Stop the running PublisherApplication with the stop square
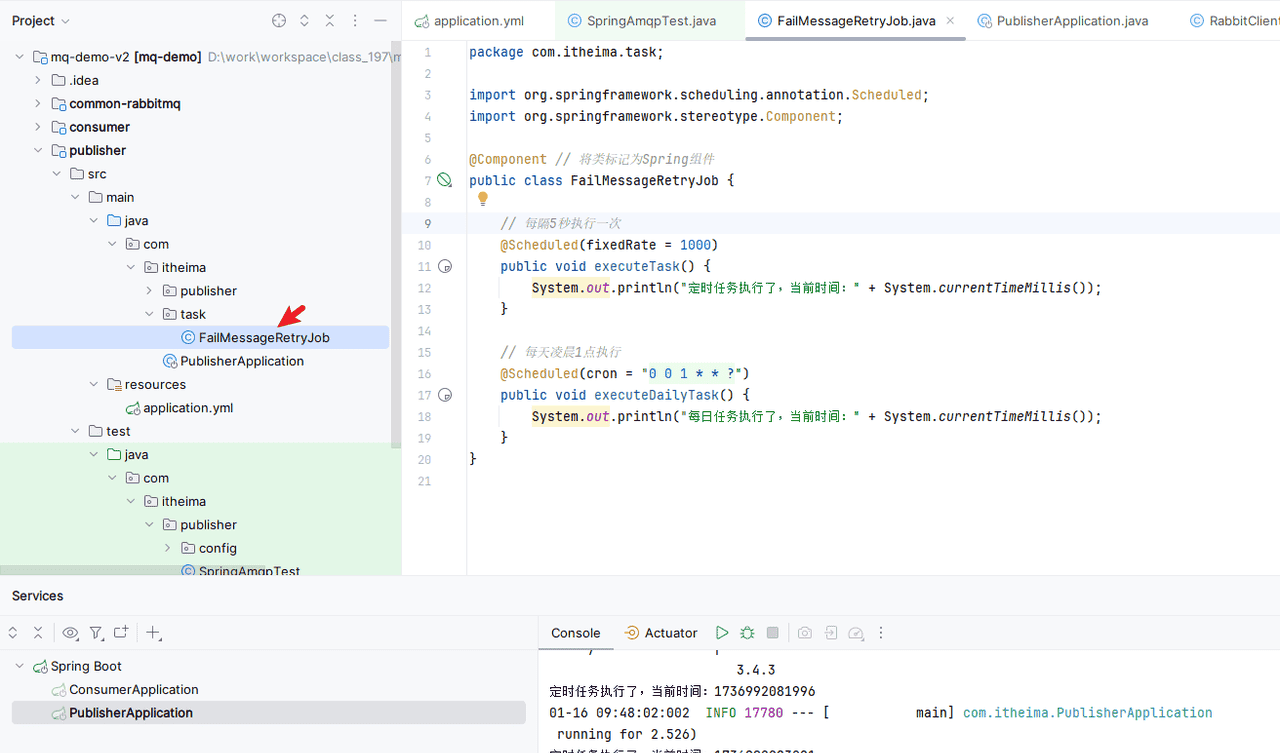 (x=772, y=633)
